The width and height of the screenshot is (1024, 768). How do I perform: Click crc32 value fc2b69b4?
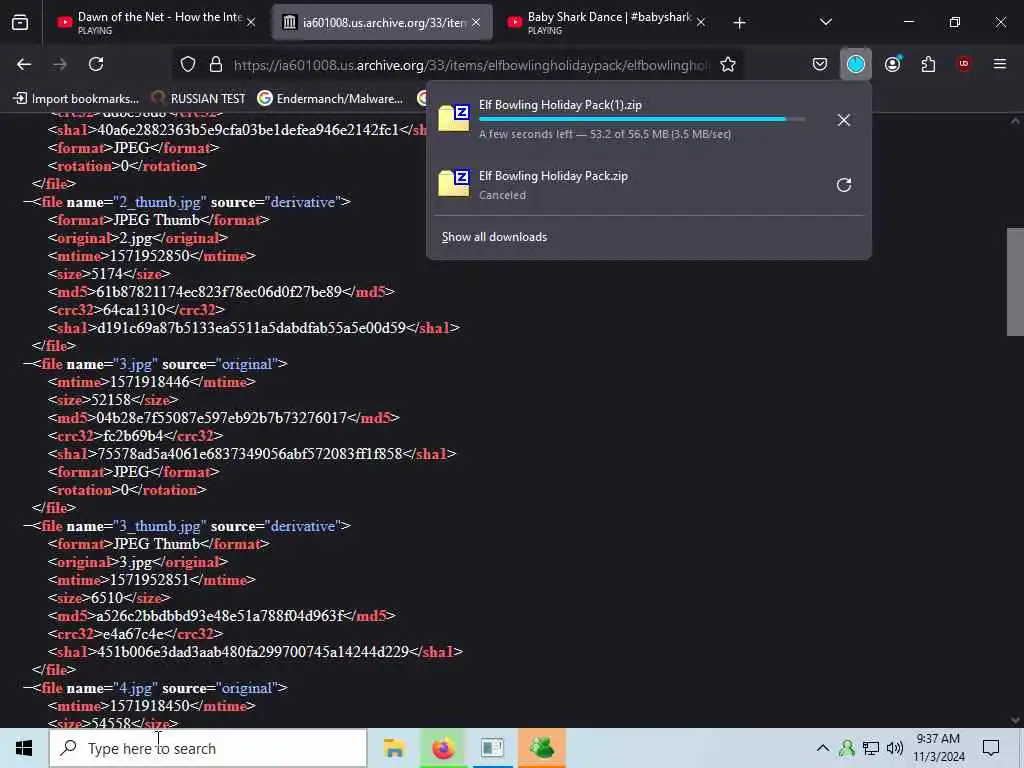coord(133,436)
